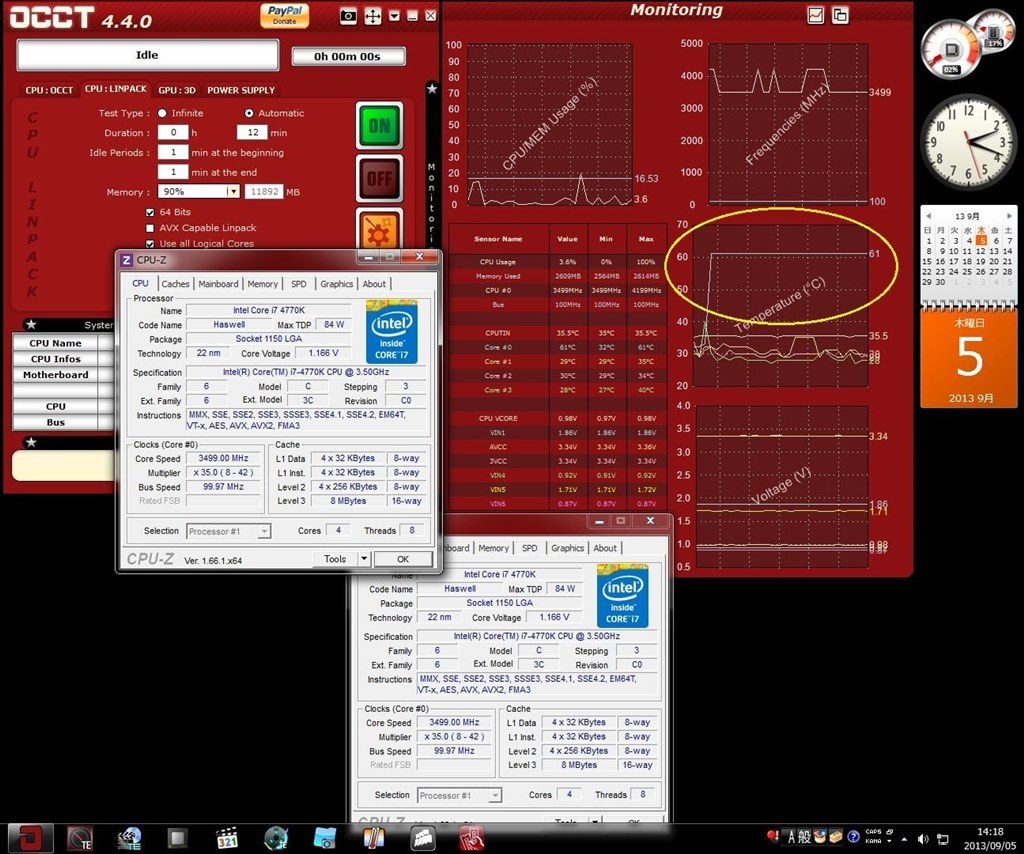The height and width of the screenshot is (854, 1024).
Task: Open the Graphics tab in front CPU-Z
Action: pos(336,284)
